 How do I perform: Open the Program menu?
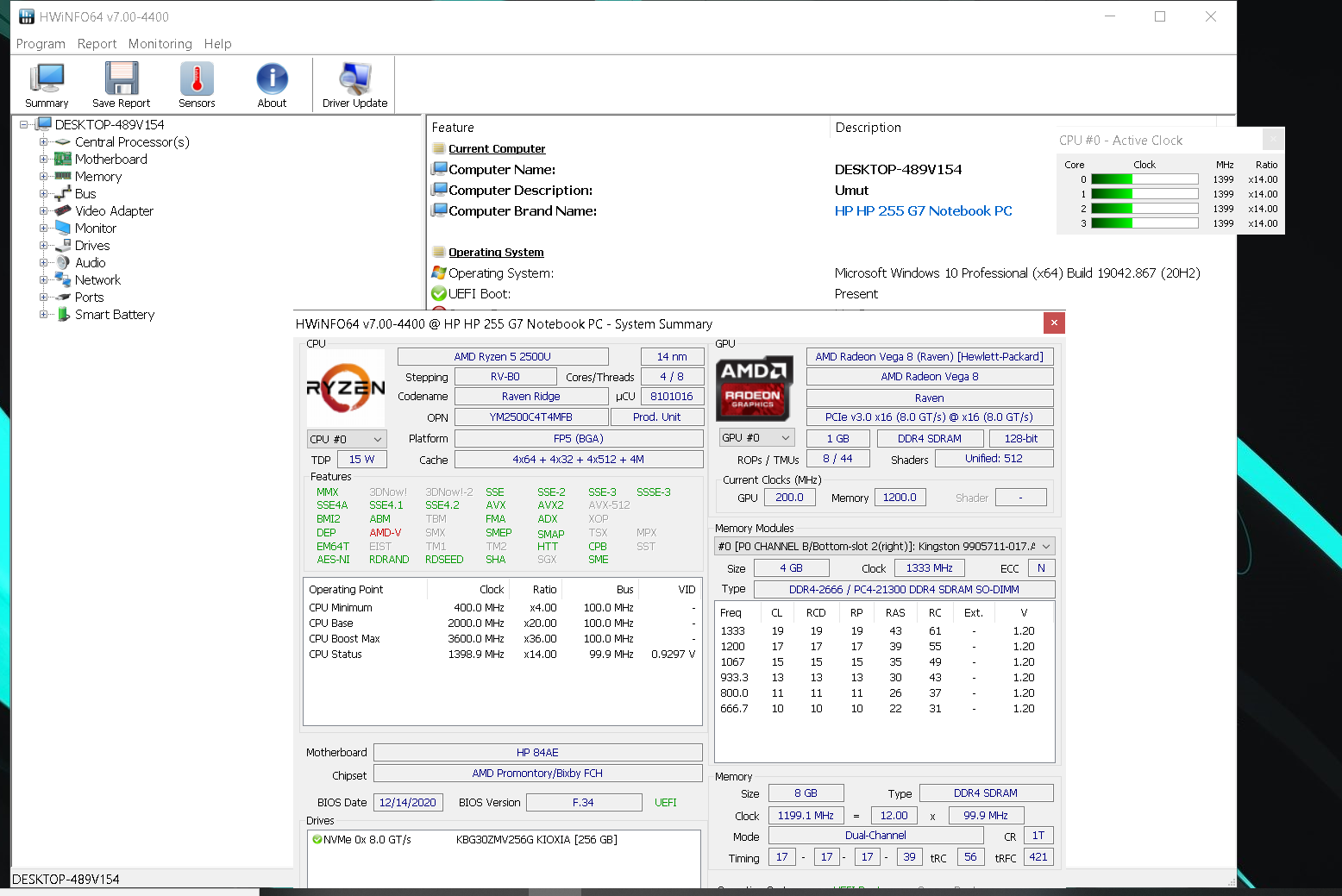coord(41,44)
